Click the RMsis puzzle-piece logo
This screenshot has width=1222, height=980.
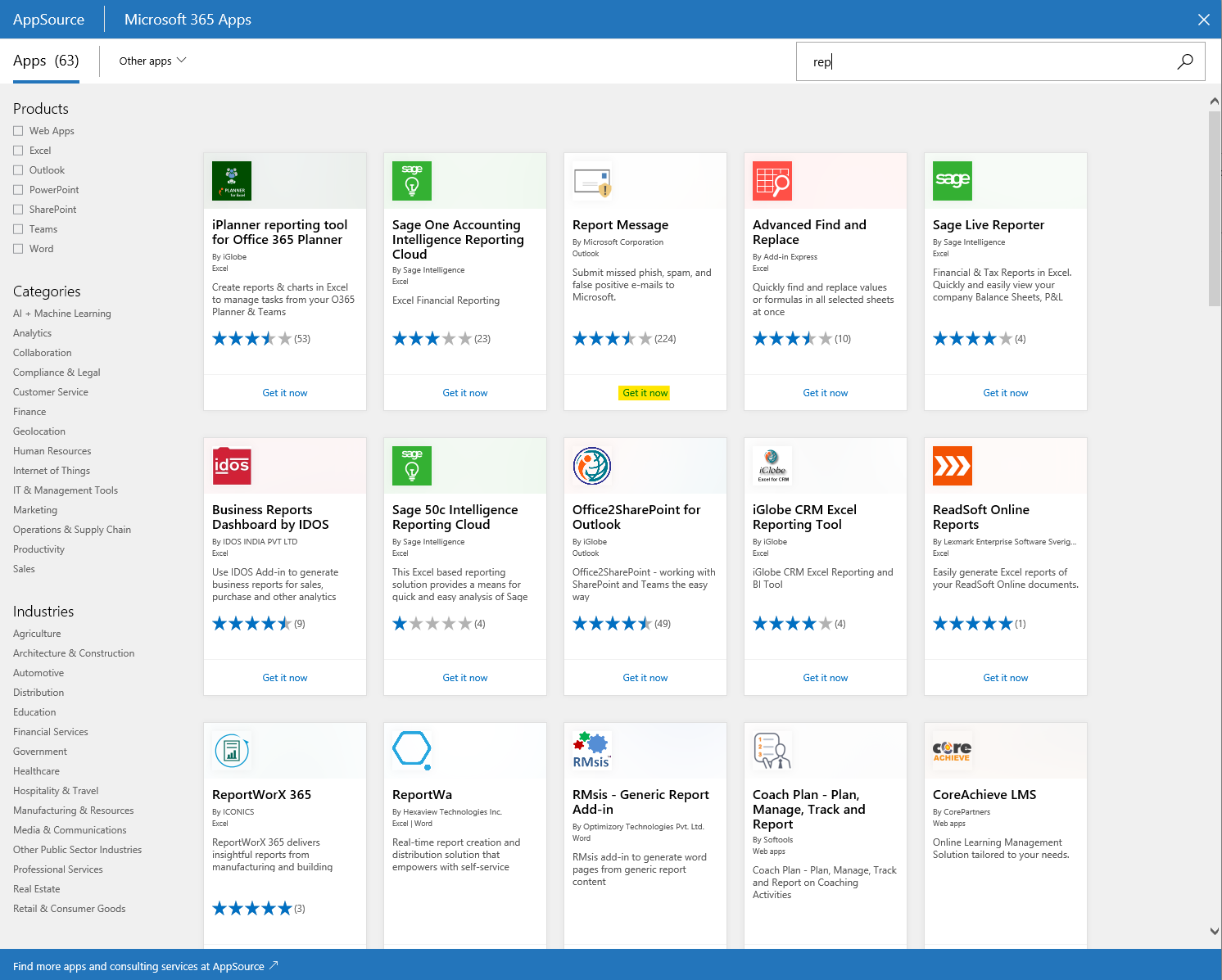pyautogui.click(x=591, y=749)
